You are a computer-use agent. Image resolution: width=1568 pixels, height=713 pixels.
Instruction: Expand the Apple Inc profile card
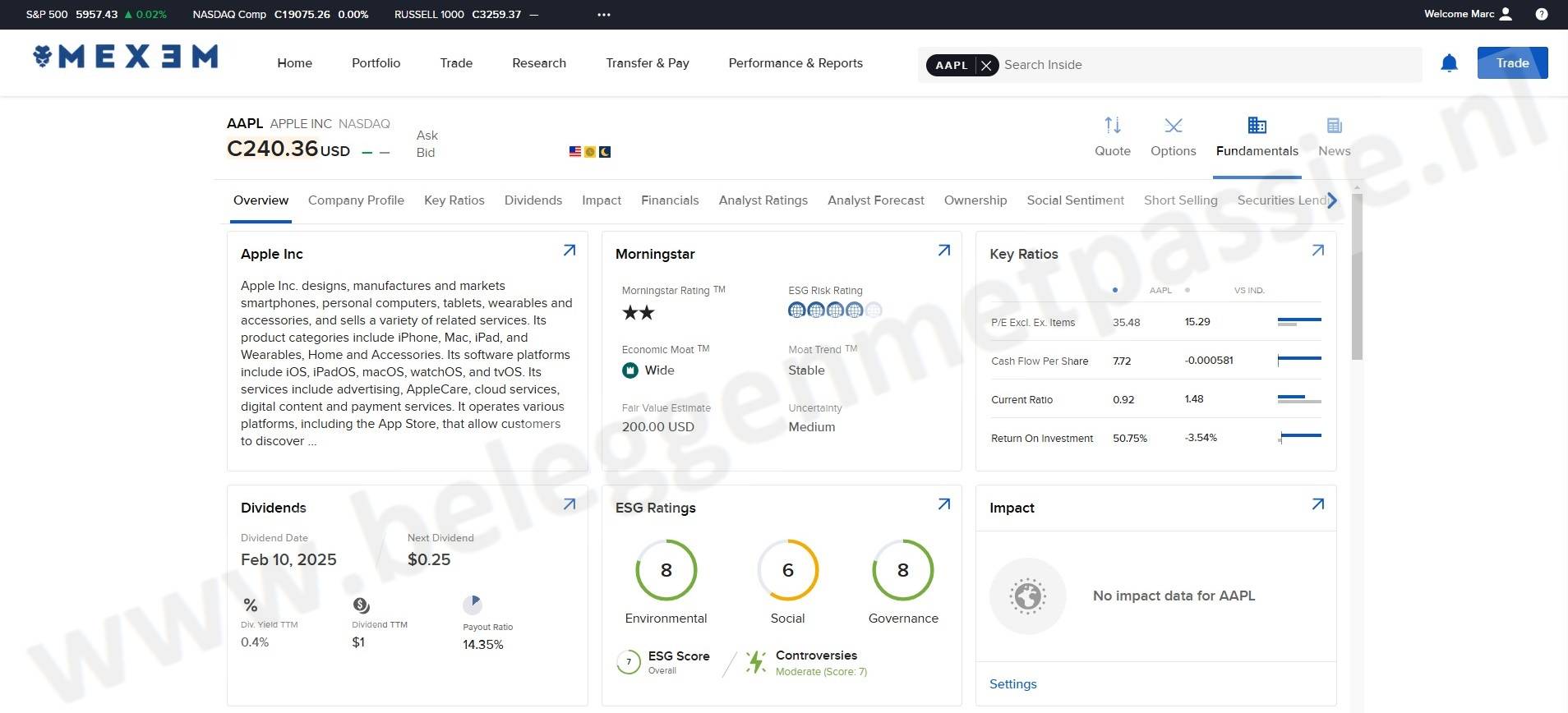pyautogui.click(x=570, y=251)
